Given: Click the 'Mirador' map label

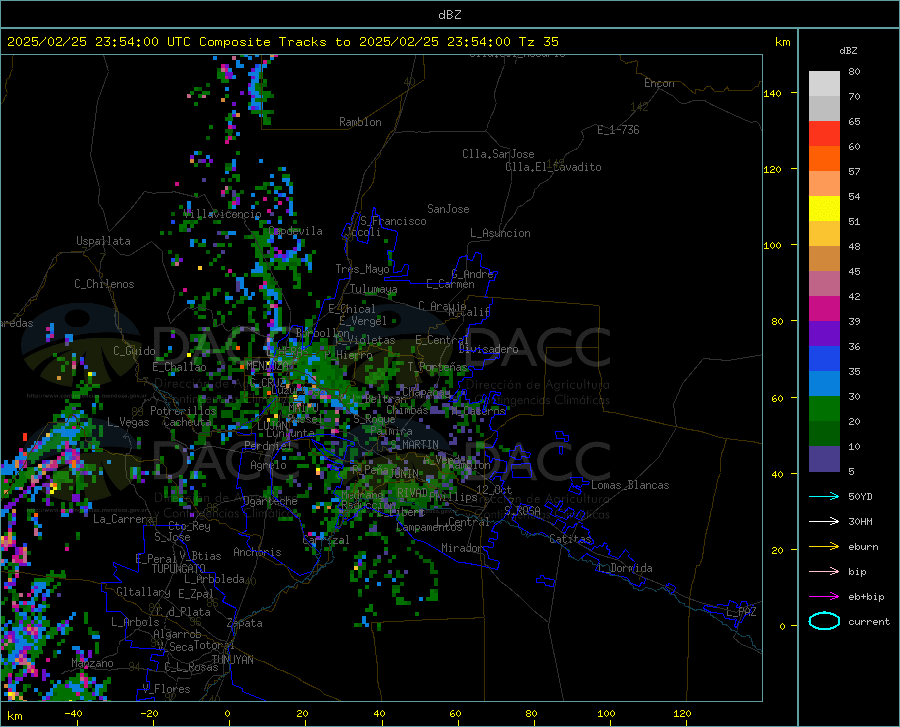Looking at the screenshot, I should click(x=461, y=548).
